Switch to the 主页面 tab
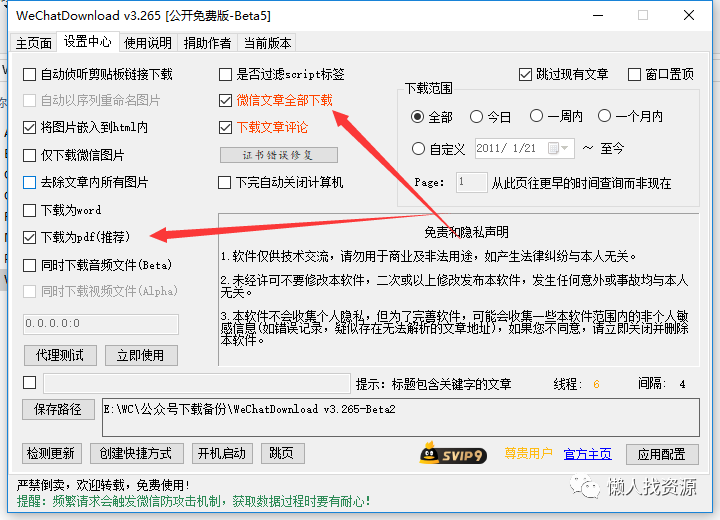 click(34, 43)
